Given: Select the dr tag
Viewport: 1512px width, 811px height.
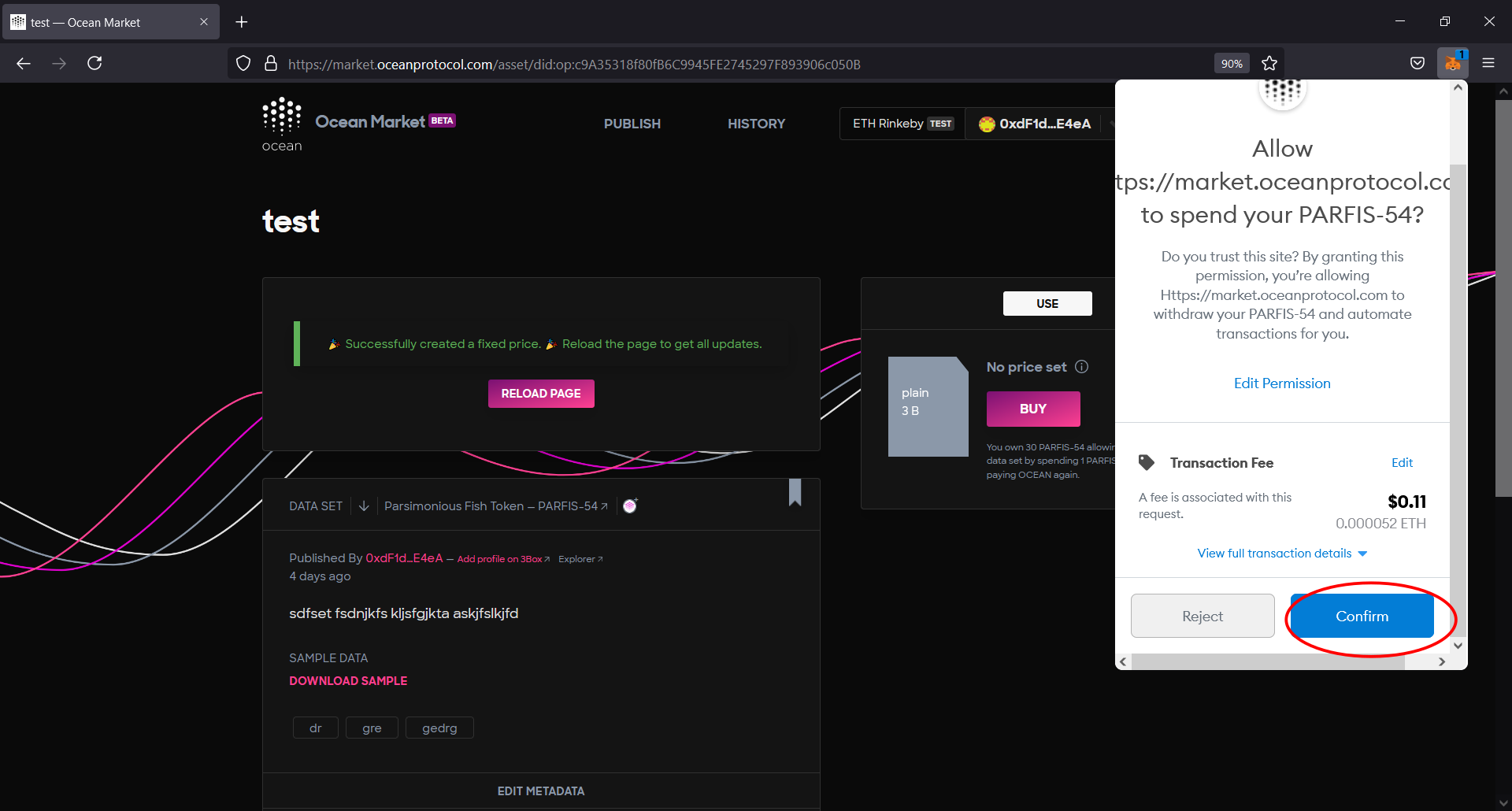Looking at the screenshot, I should coord(316,728).
